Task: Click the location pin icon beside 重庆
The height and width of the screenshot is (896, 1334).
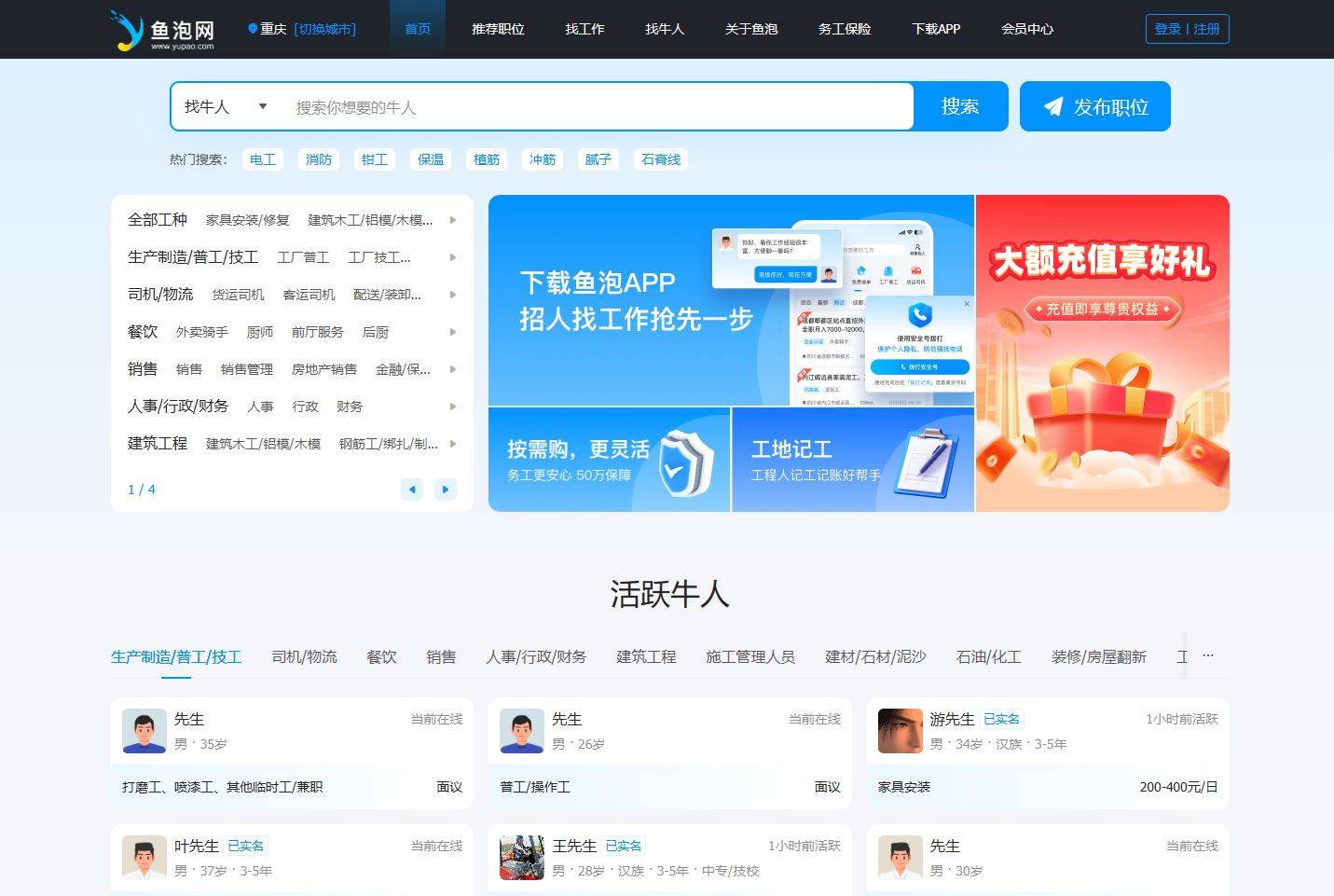Action: [253, 29]
